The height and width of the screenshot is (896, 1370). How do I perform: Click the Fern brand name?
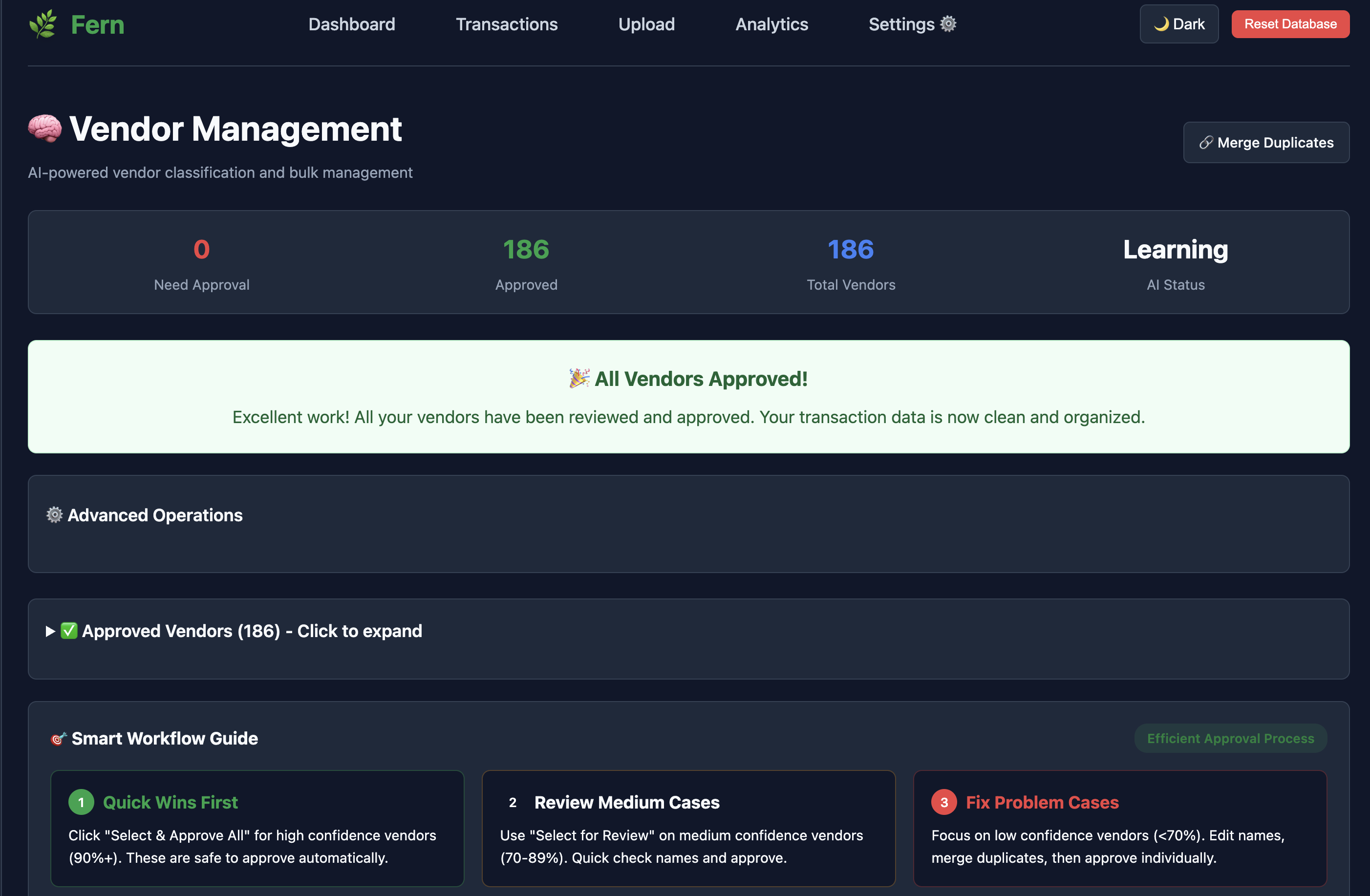(x=97, y=25)
